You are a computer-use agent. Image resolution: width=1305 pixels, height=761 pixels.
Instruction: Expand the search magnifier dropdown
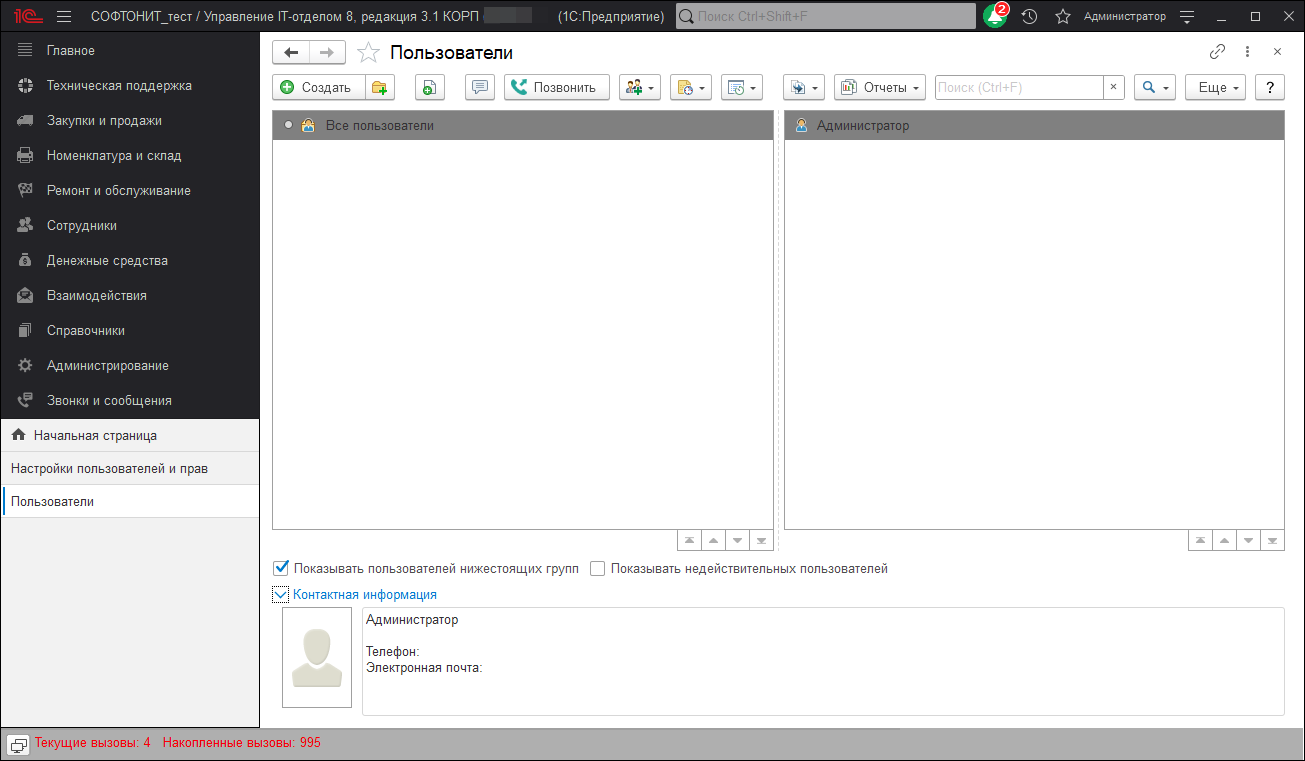click(x=1154, y=87)
